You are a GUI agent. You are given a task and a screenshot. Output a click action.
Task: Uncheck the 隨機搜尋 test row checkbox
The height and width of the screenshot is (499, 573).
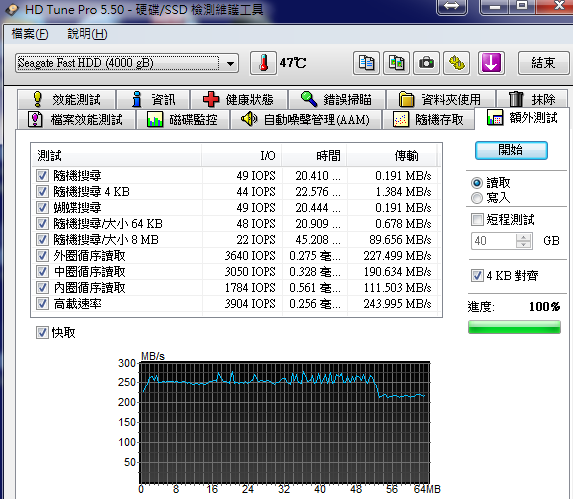pyautogui.click(x=42, y=176)
